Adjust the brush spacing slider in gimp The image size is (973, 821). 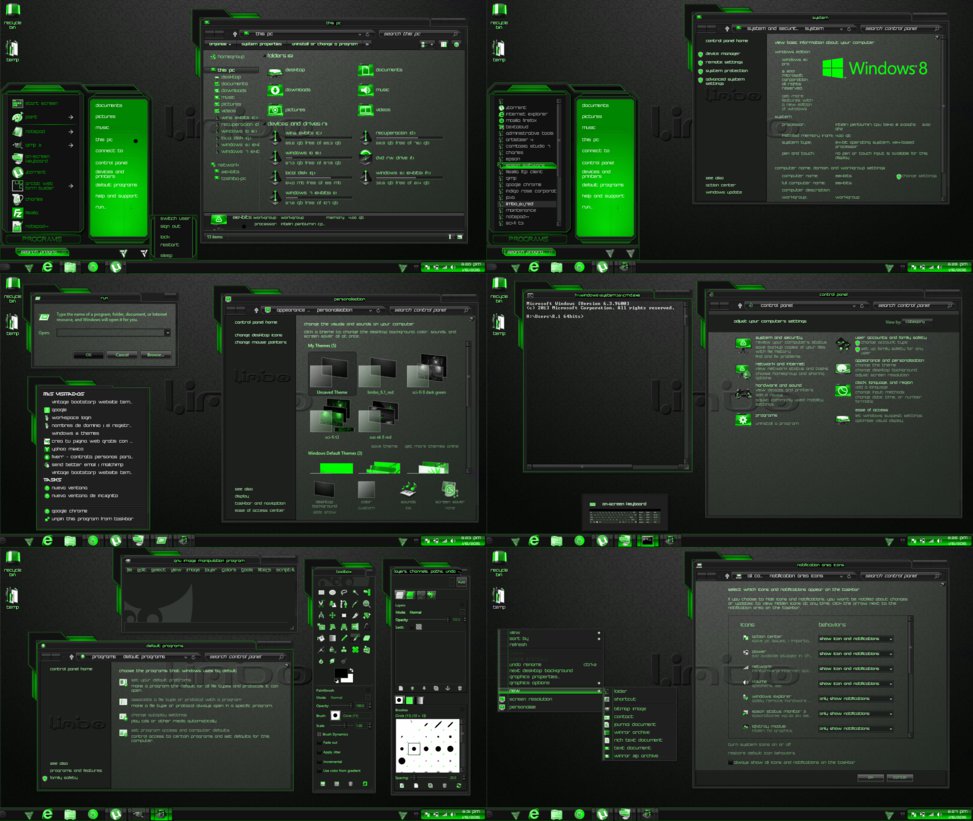(x=429, y=778)
